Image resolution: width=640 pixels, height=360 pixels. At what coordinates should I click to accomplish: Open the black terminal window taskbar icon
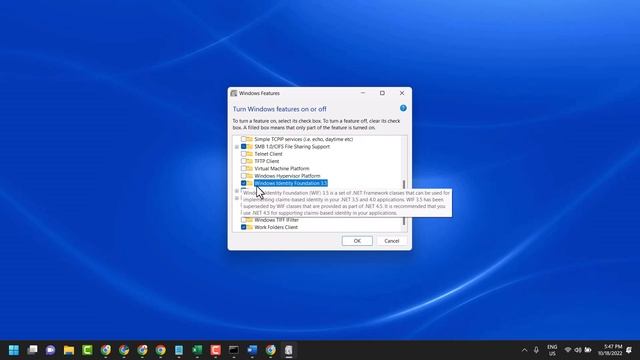click(234, 350)
